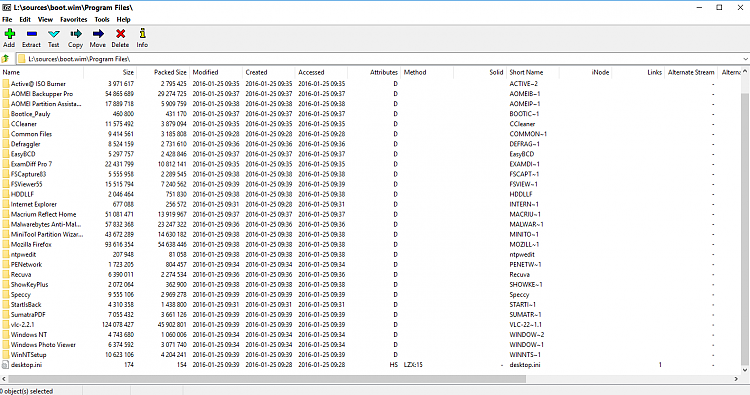Select the HDDLLF folder icon
This screenshot has height=395, width=750.
[6, 194]
